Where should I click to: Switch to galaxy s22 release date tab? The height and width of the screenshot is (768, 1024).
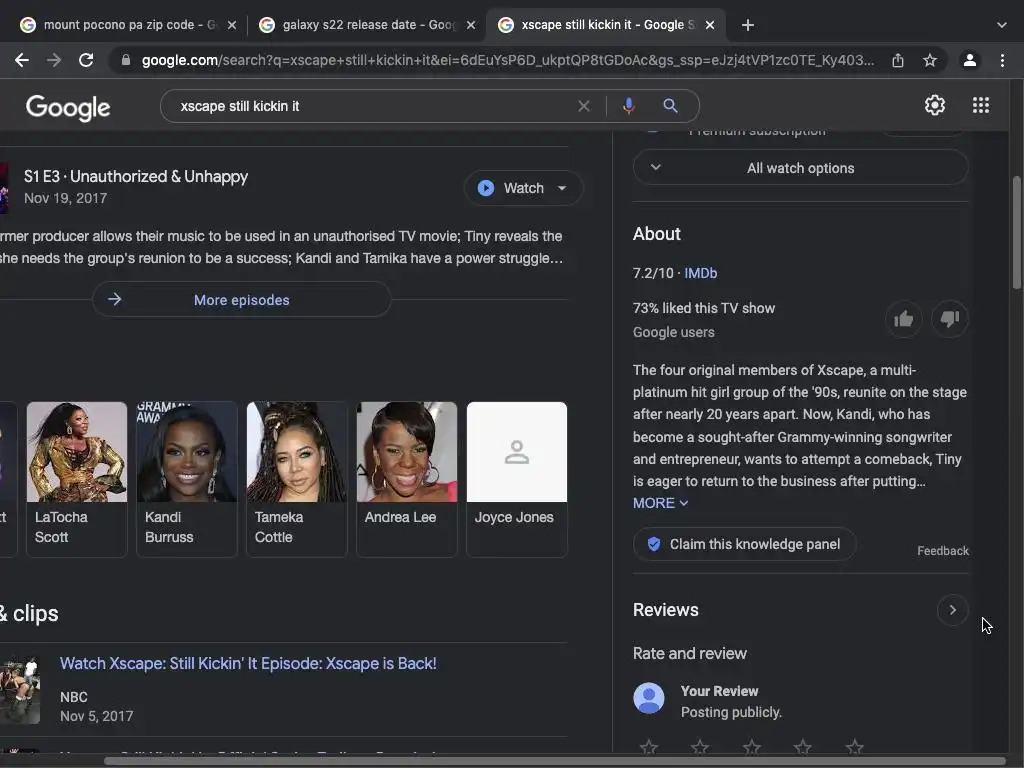(367, 25)
